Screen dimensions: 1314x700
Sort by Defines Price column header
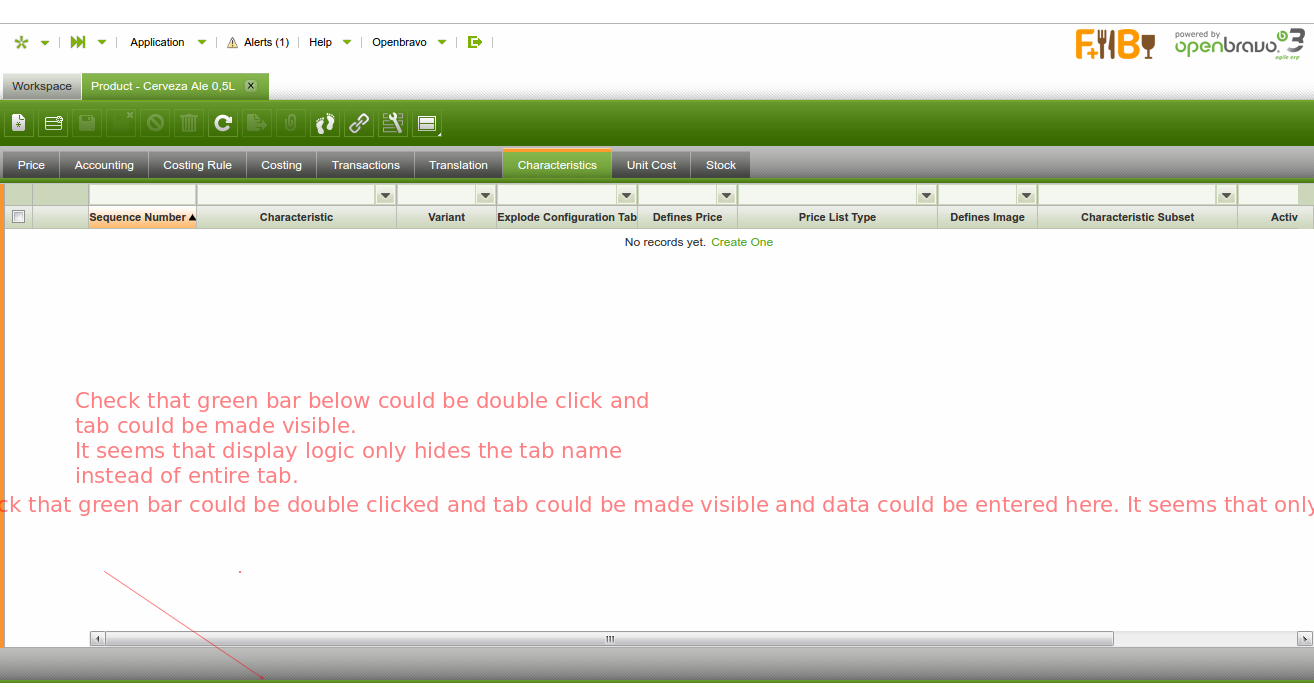point(687,217)
